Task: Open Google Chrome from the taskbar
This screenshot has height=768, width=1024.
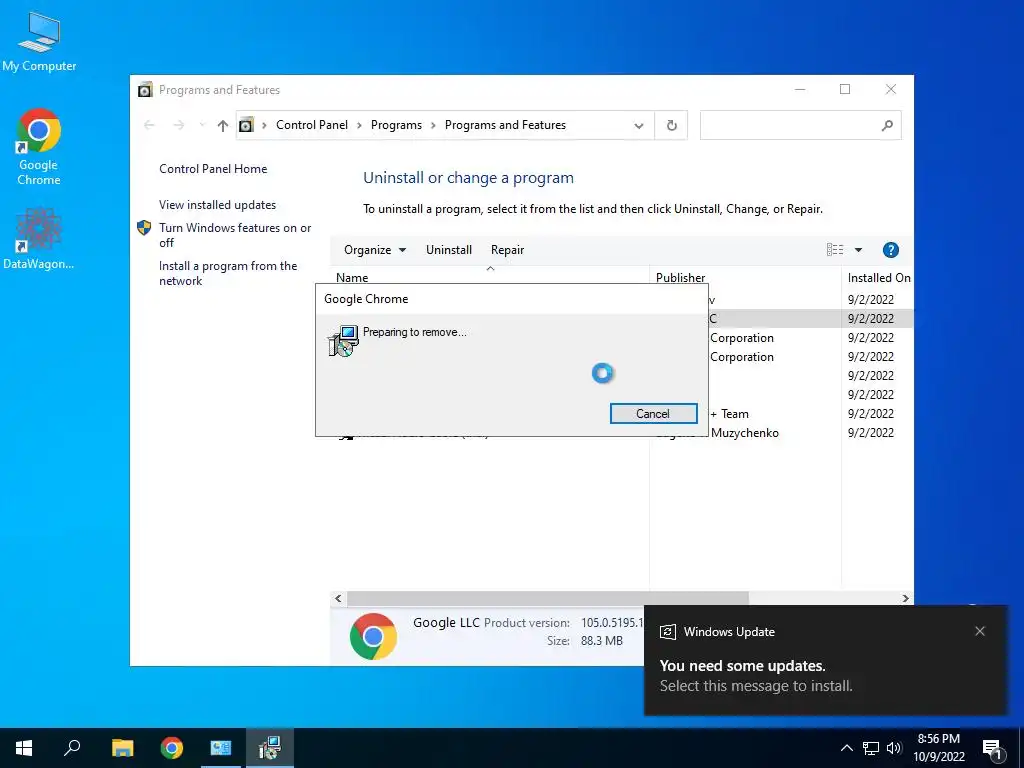Action: [x=172, y=748]
